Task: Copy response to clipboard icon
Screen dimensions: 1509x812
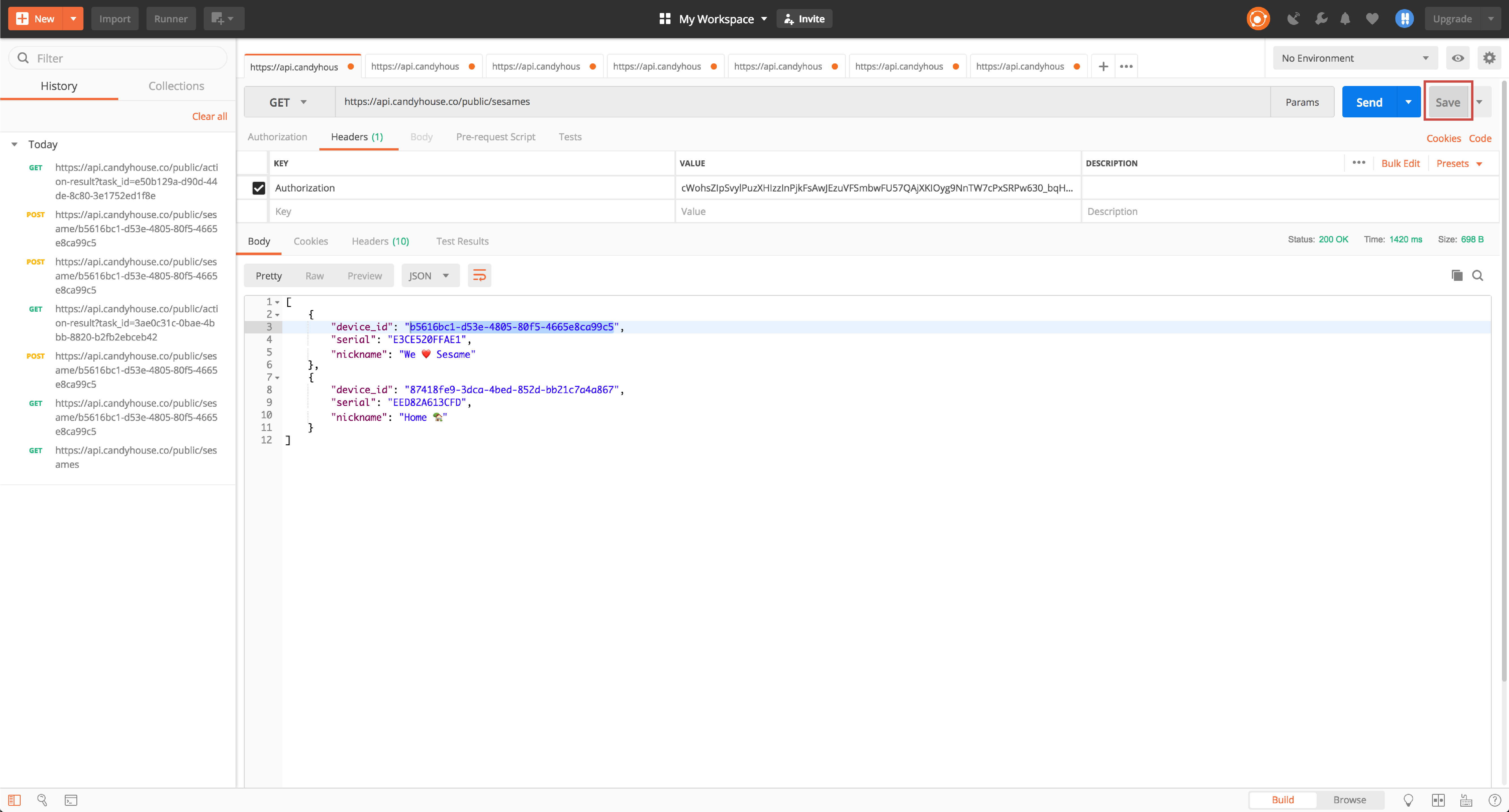Action: (x=1457, y=276)
